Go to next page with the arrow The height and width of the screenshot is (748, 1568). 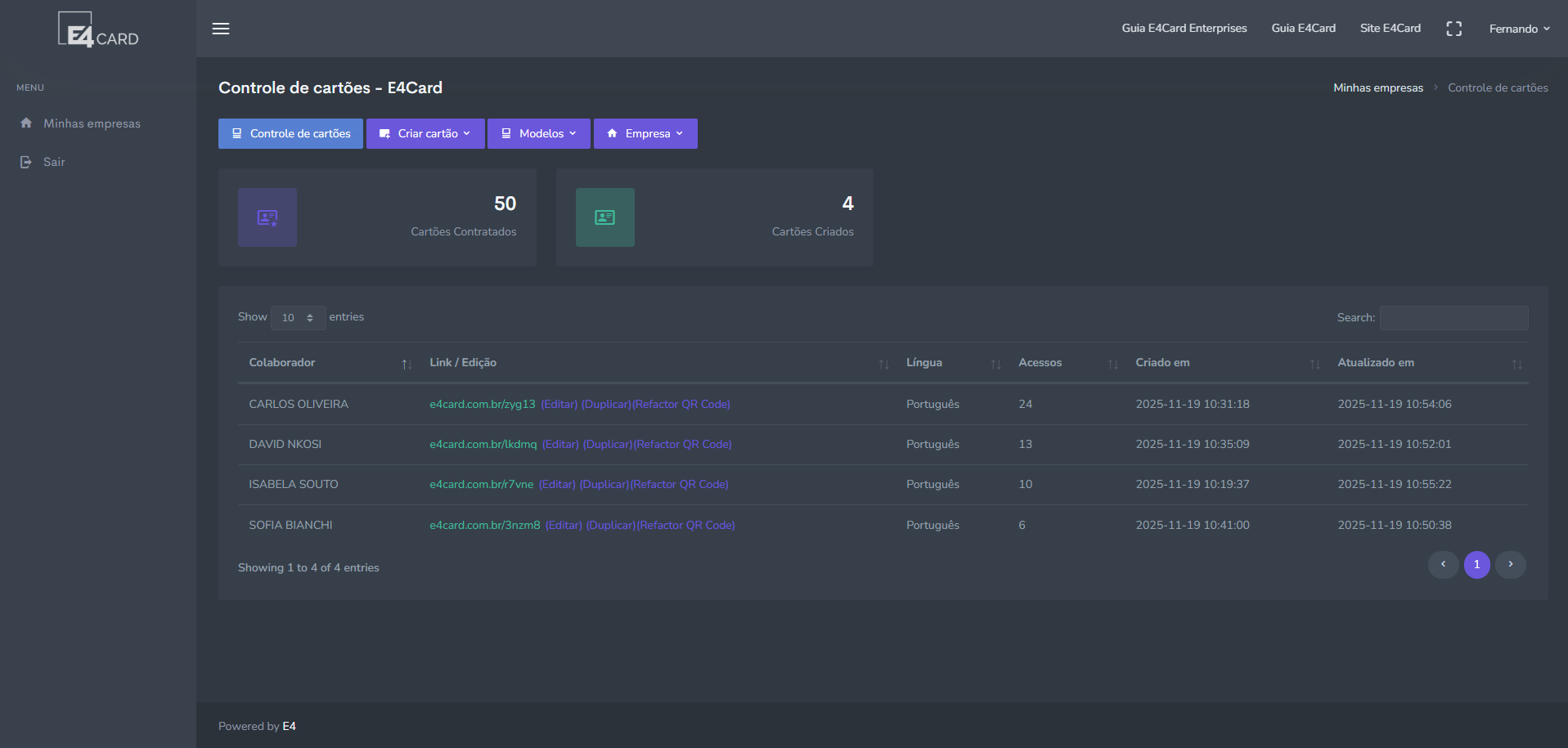click(x=1510, y=565)
